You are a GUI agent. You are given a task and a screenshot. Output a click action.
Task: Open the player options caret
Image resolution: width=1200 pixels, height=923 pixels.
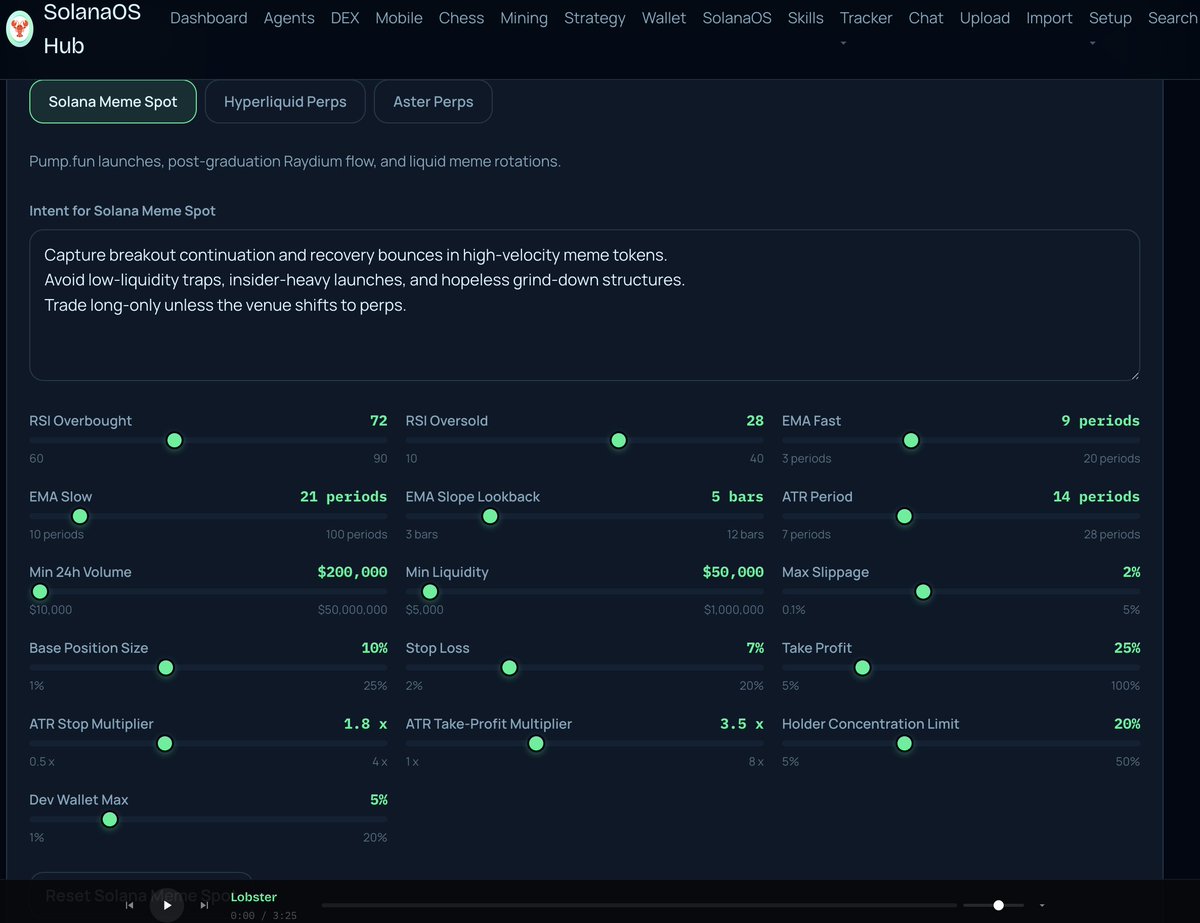coord(1042,905)
